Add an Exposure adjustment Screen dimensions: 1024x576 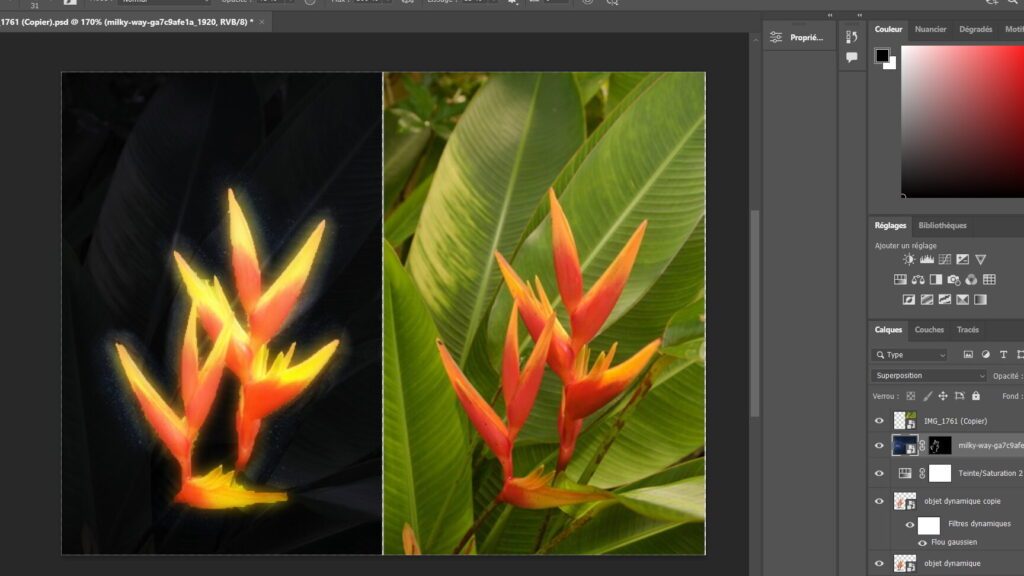pyautogui.click(x=963, y=259)
